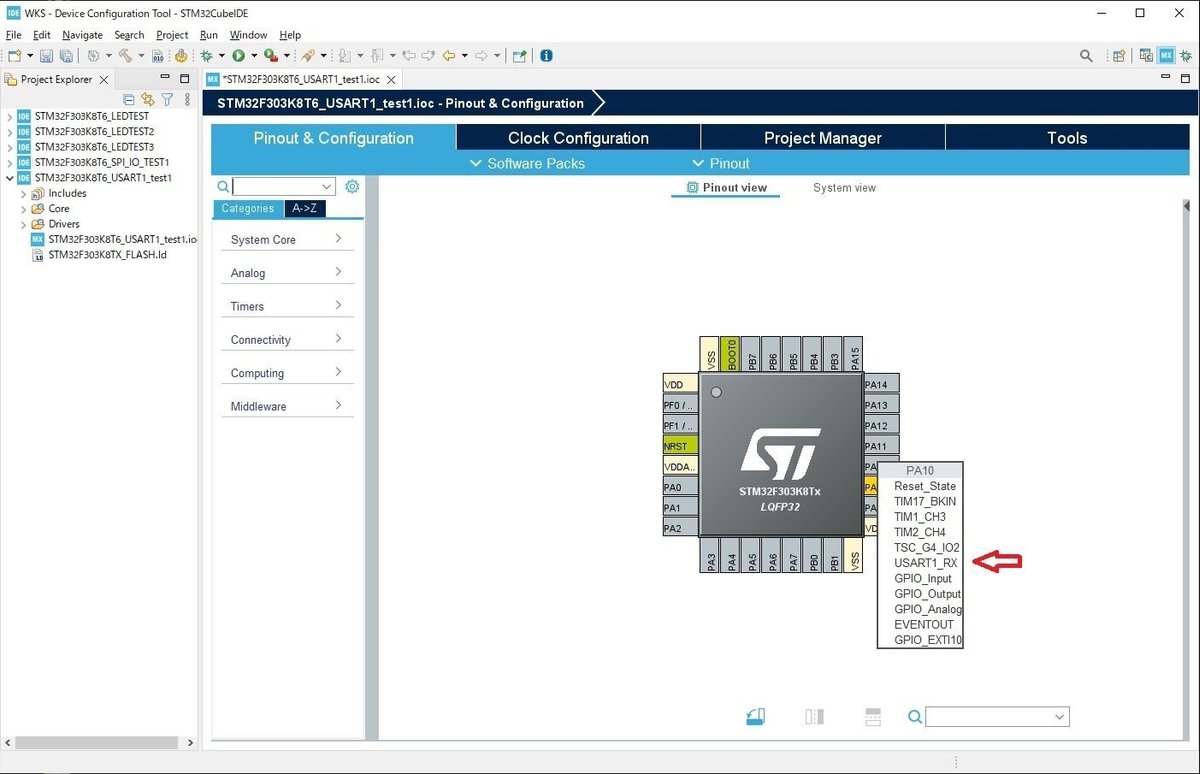Click the rotate chip view icon

(755, 716)
